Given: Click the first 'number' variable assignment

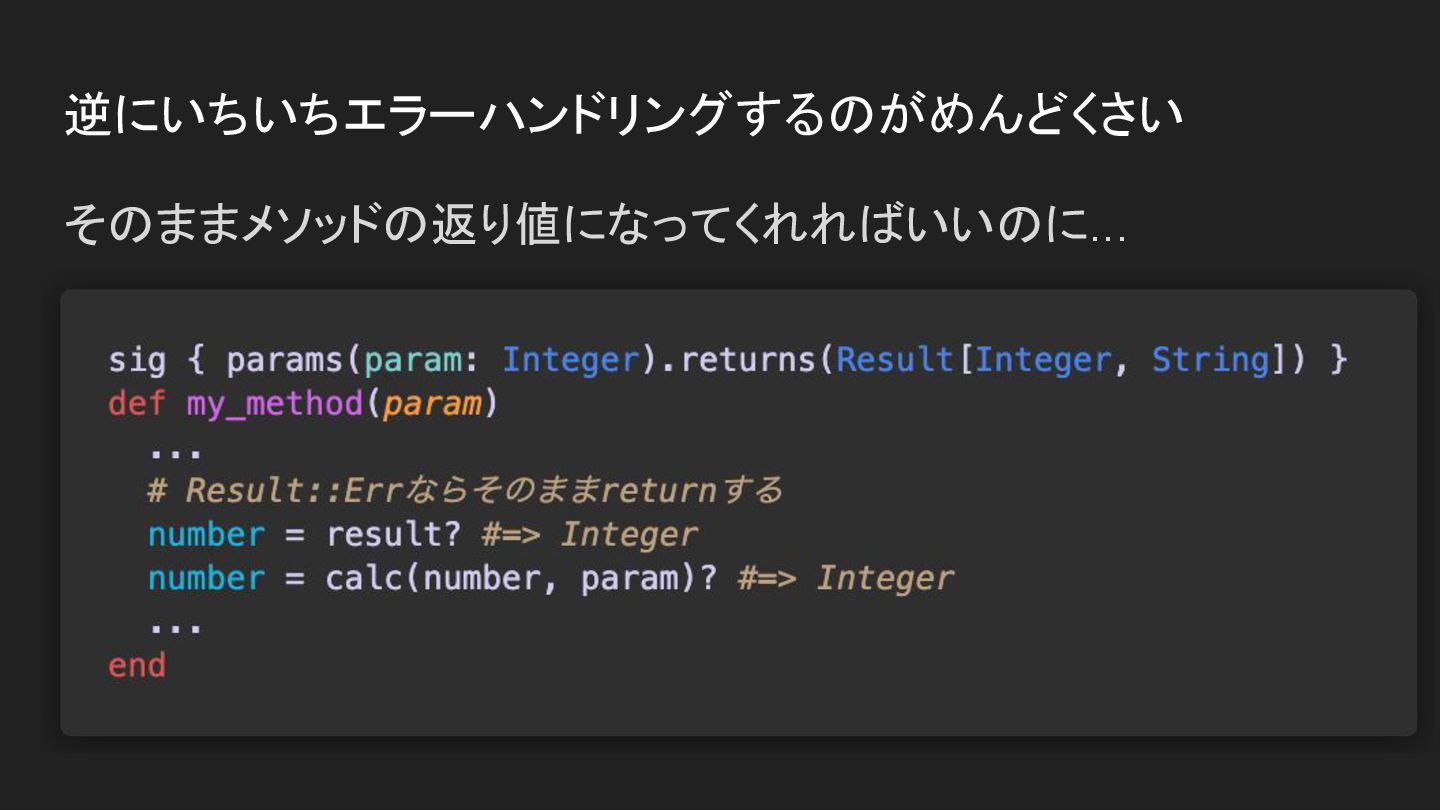Looking at the screenshot, I should point(206,534).
